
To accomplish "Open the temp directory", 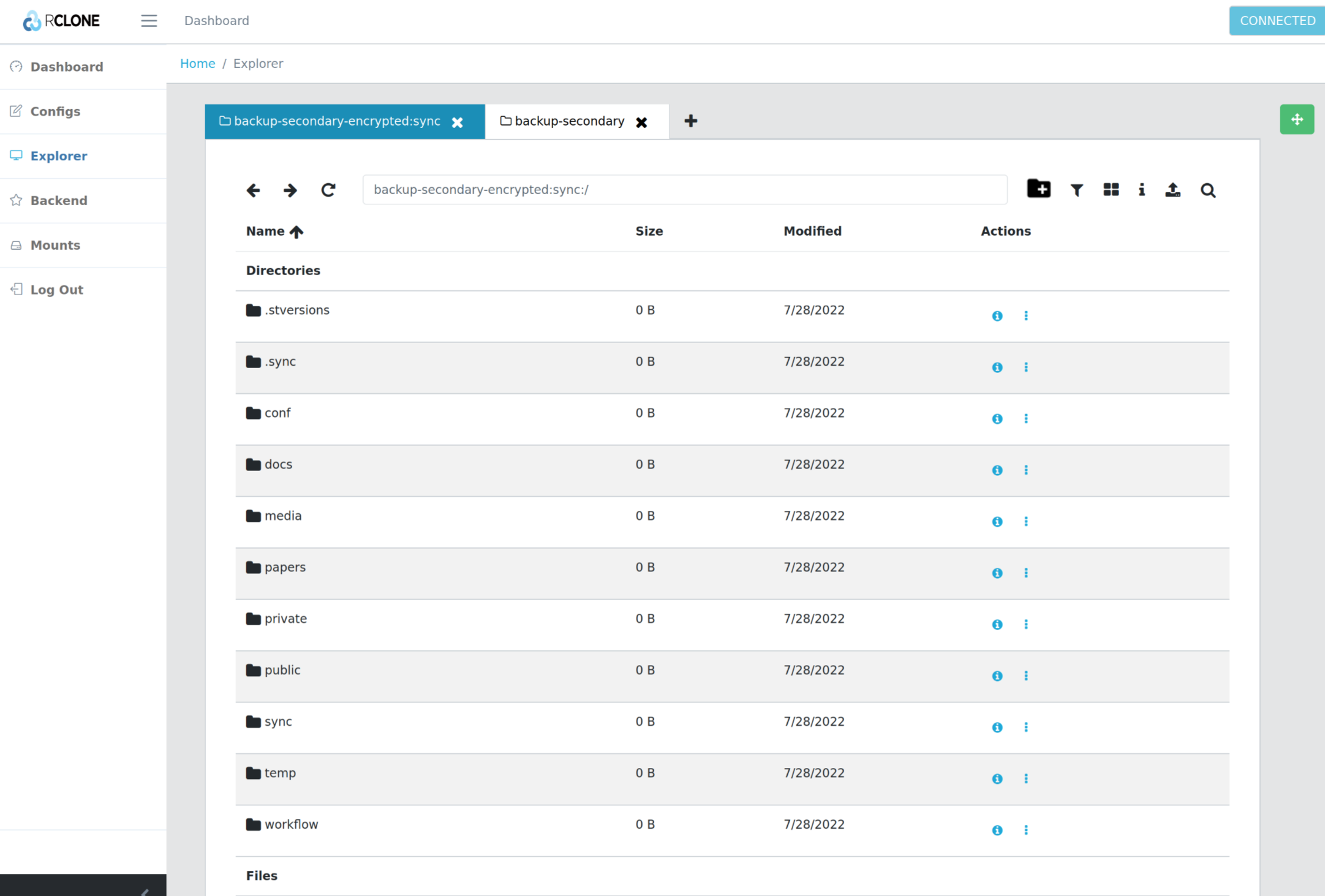I will point(271,774).
